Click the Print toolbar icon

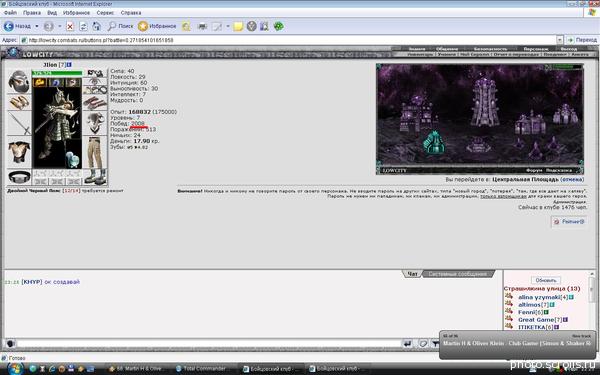[x=202, y=26]
